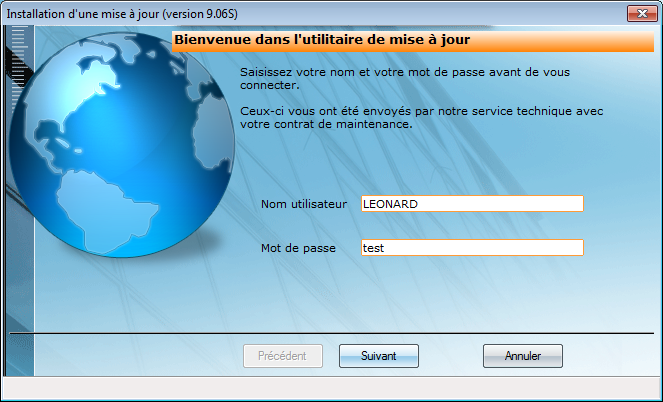
Task: Focus the Mot de passe field containing test
Action: pyautogui.click(x=472, y=248)
